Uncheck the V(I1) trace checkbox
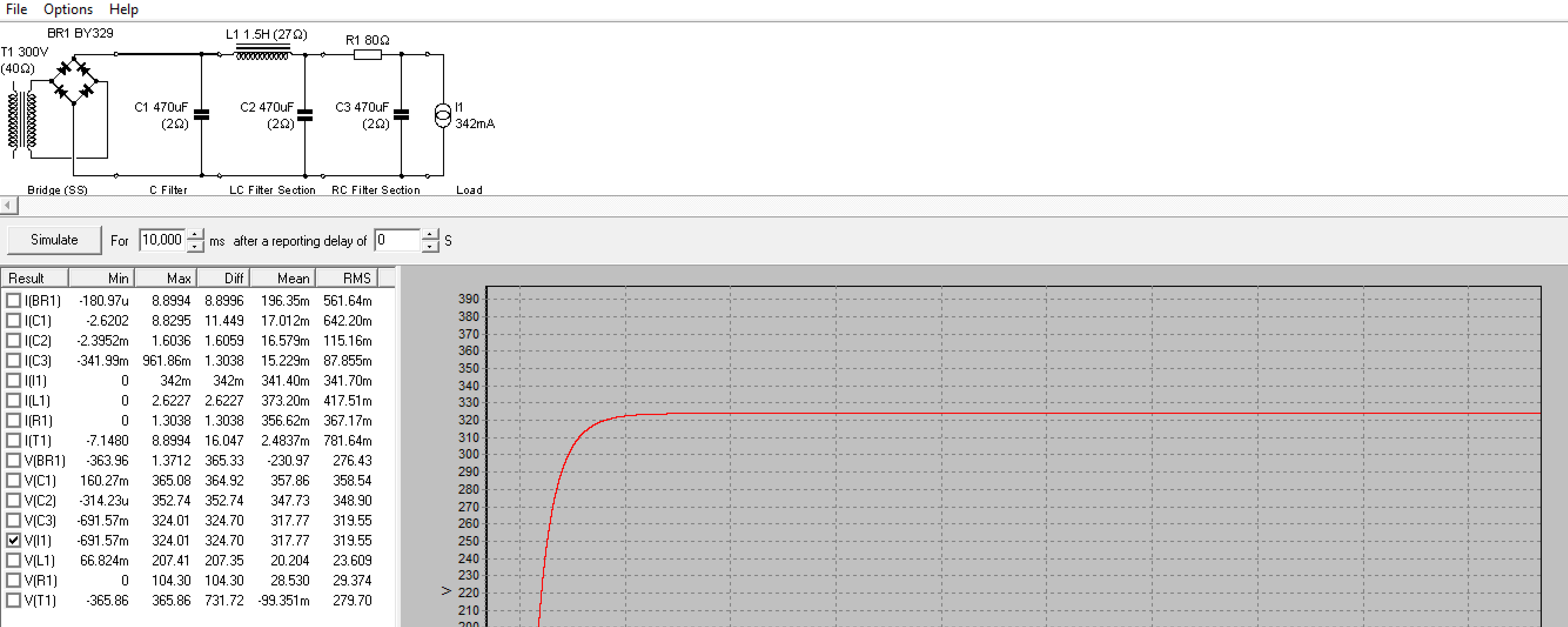This screenshot has width=1568, height=627. [13, 540]
